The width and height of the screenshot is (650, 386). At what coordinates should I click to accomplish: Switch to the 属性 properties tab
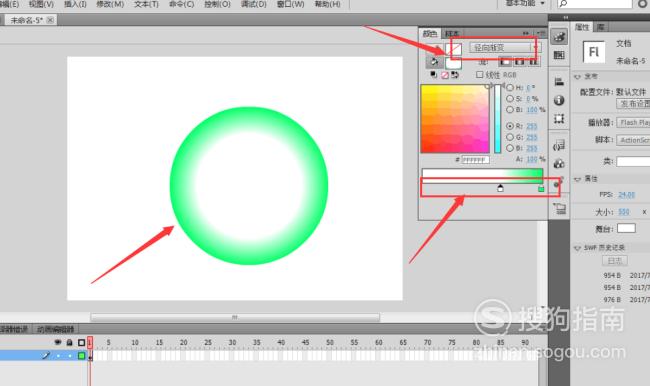point(582,27)
